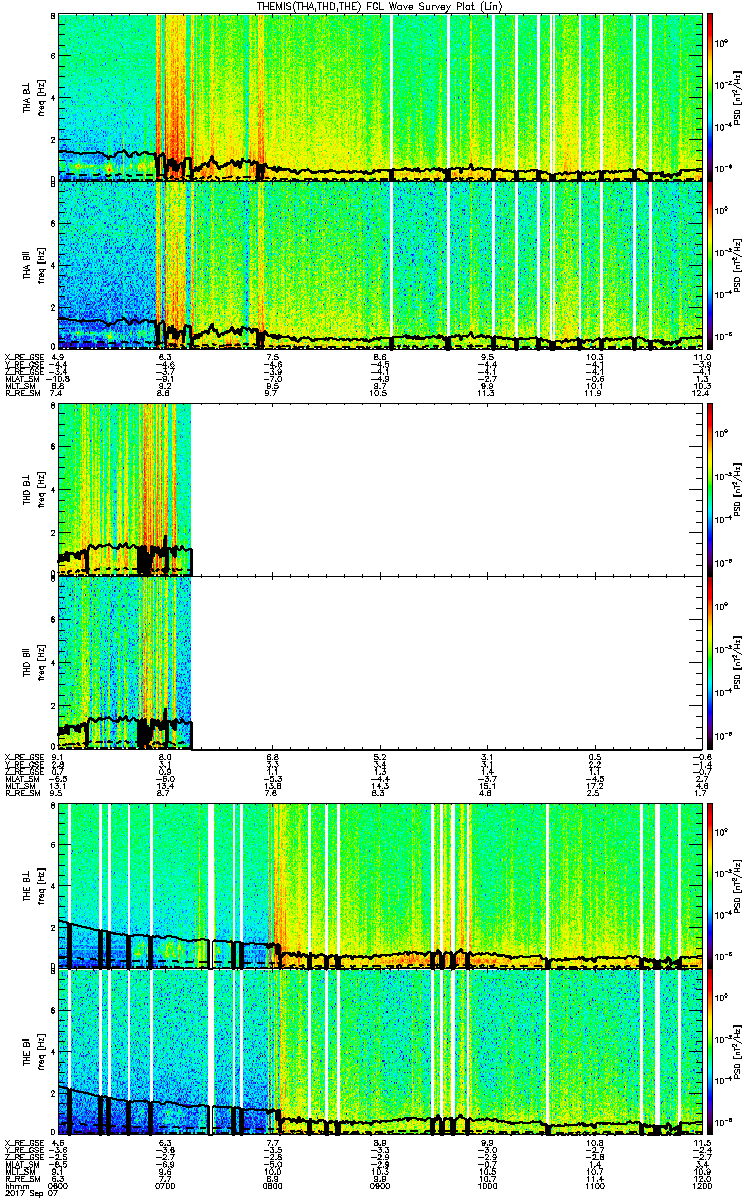Click the 'THE B⊥ freq [Hz]' axis label

pos(34,886)
